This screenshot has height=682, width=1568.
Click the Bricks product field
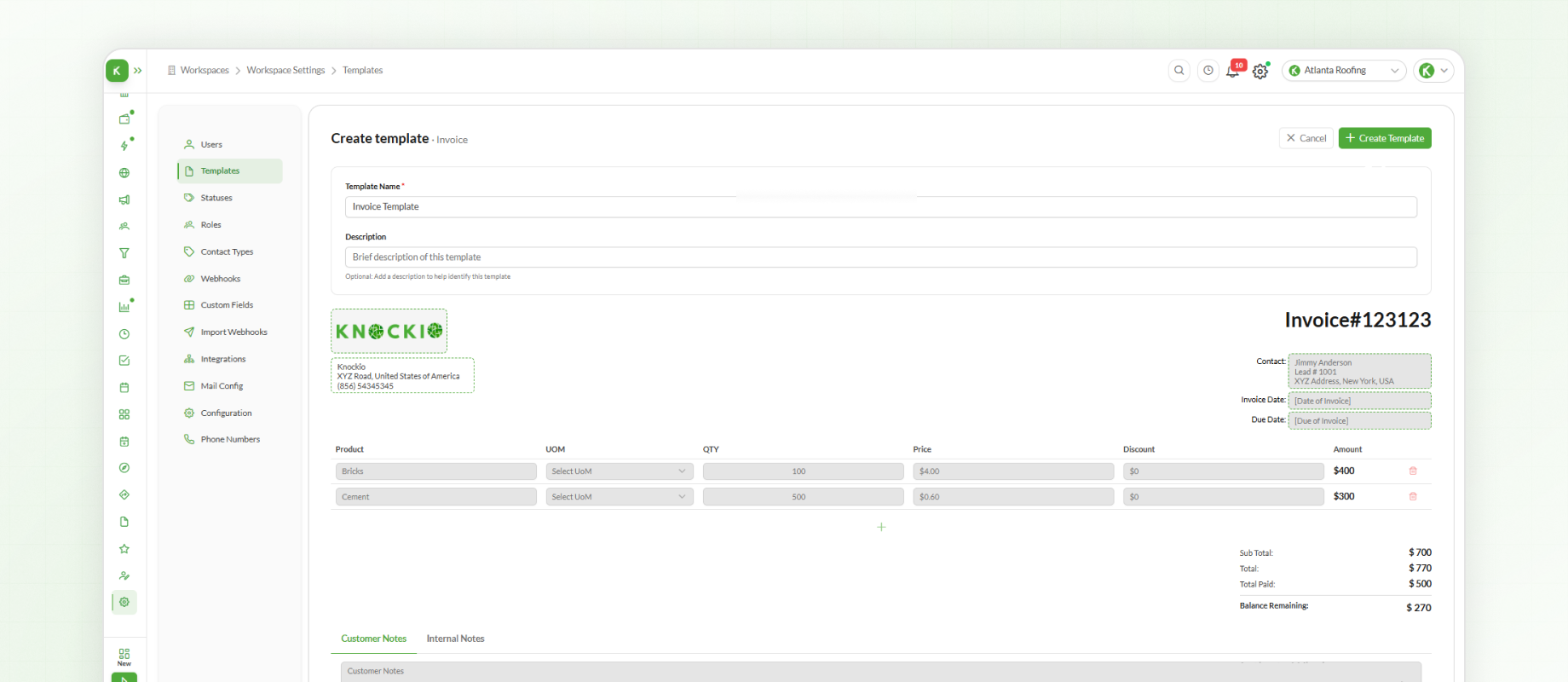(436, 471)
